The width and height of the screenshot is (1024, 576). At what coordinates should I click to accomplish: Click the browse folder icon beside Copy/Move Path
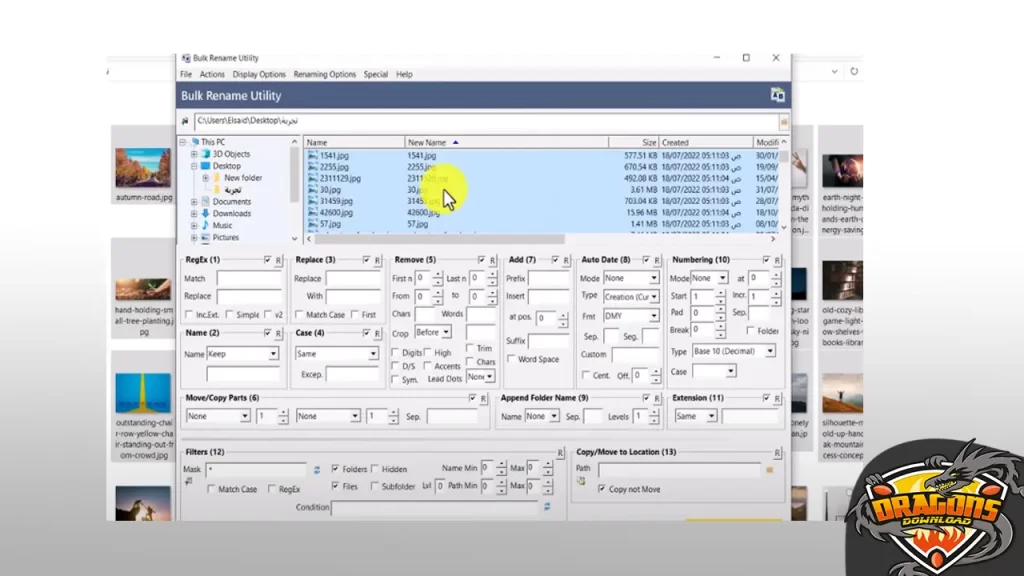click(769, 468)
